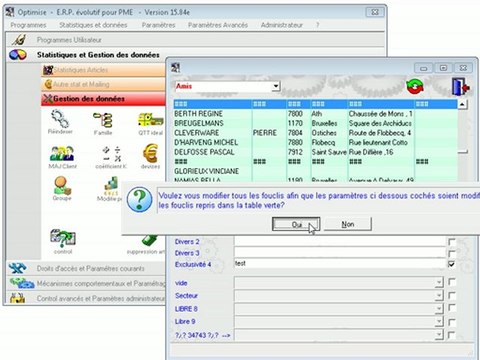Image resolution: width=480 pixels, height=360 pixels.
Task: Click the Programmes Utilisateur quill icon
Action: coord(19,40)
